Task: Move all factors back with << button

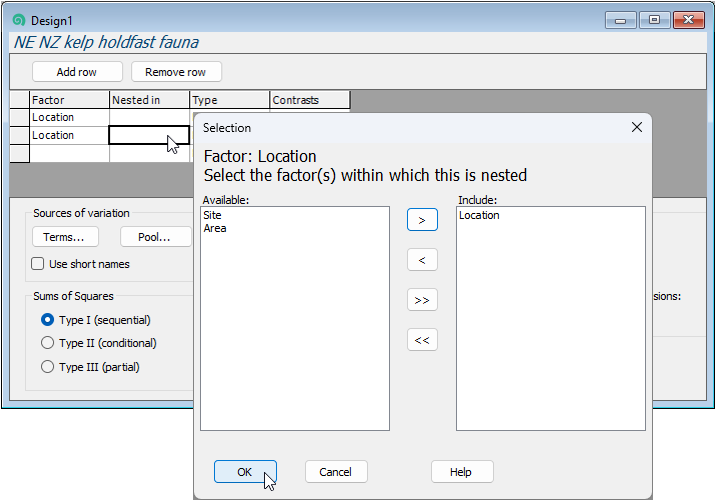Action: pos(422,340)
